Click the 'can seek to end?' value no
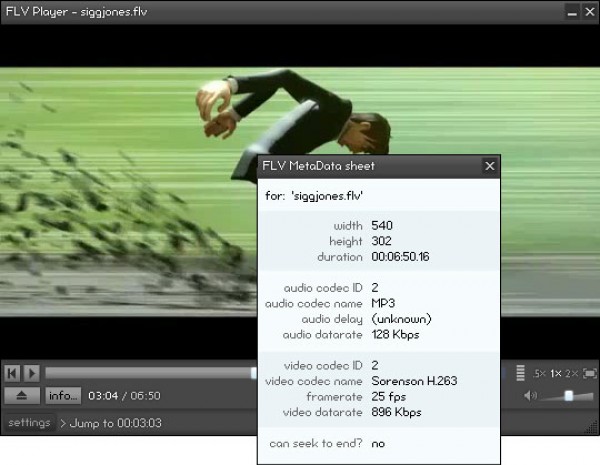600x465 pixels. 378,444
